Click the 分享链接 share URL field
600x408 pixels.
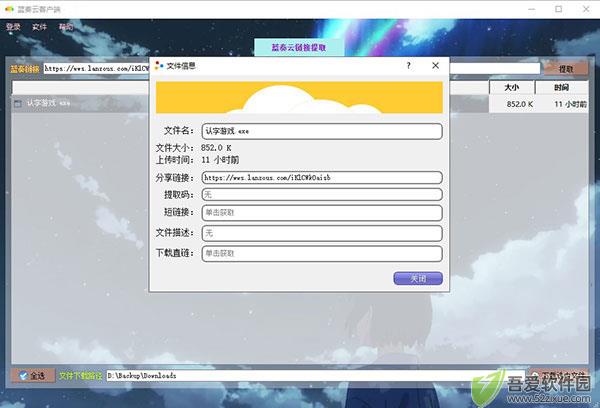click(x=322, y=178)
